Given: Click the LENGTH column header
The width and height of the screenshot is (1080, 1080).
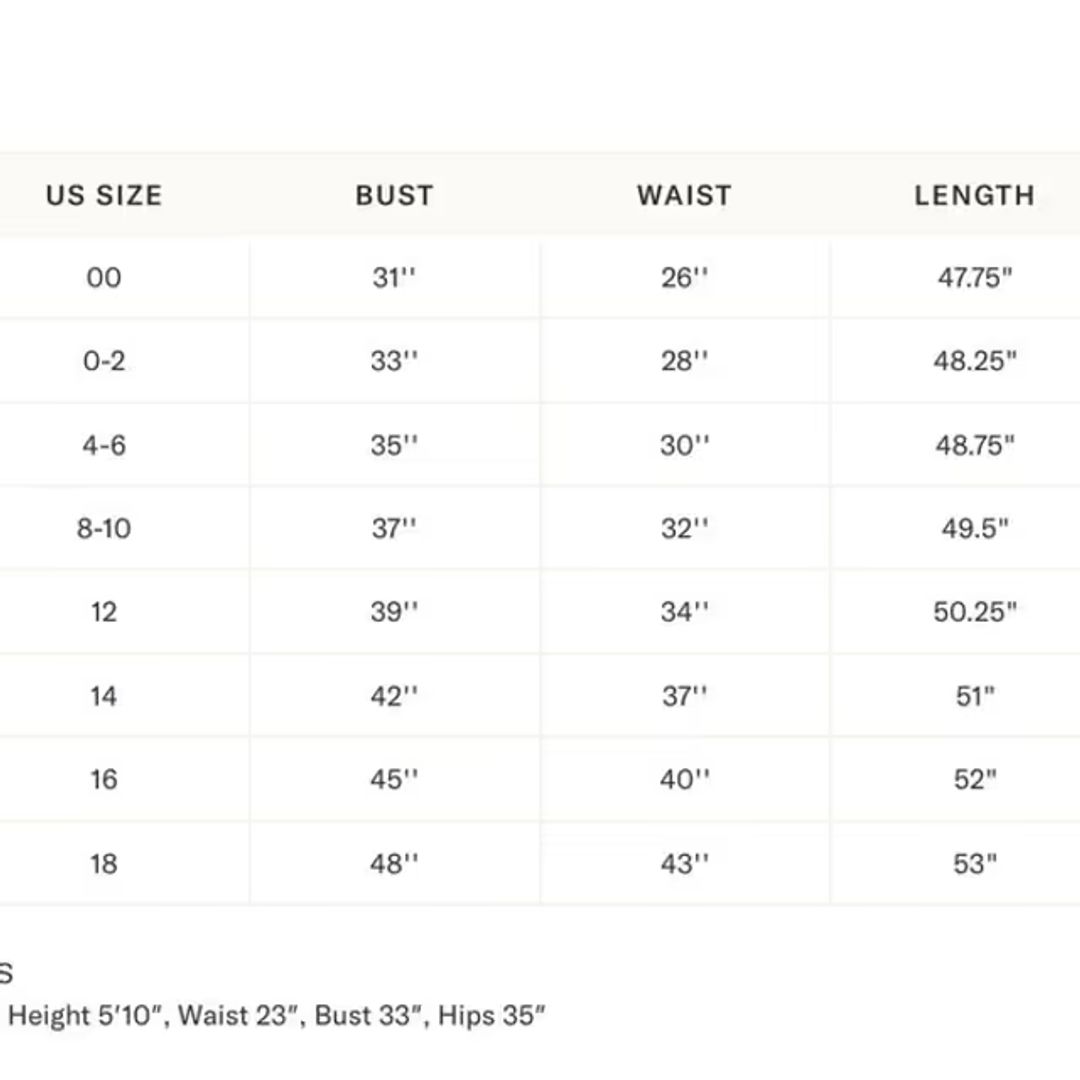Looking at the screenshot, I should pos(974,195).
